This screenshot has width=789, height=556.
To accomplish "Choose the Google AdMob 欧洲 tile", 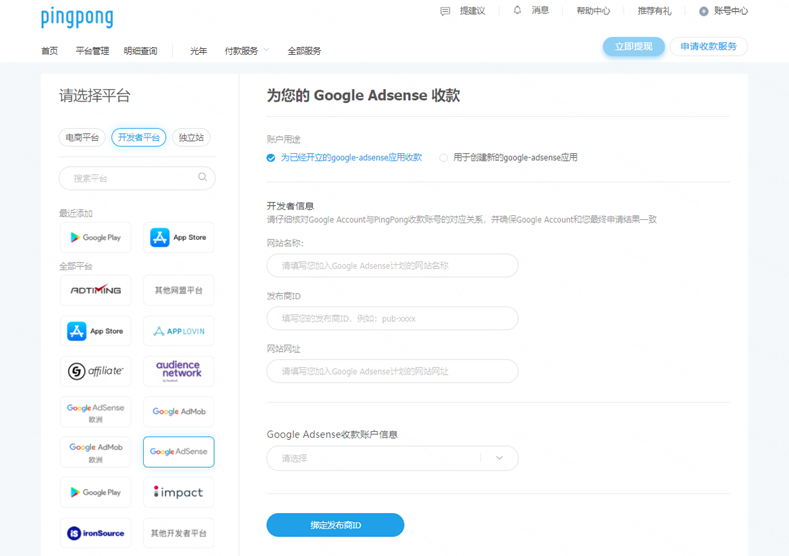I will click(96, 452).
